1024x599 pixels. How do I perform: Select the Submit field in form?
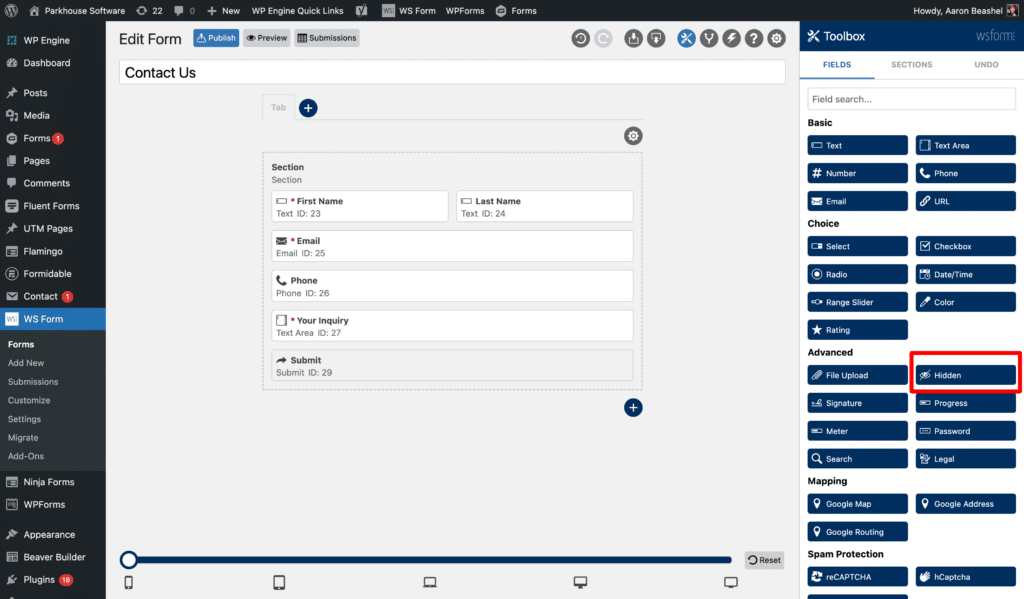[x=452, y=366]
